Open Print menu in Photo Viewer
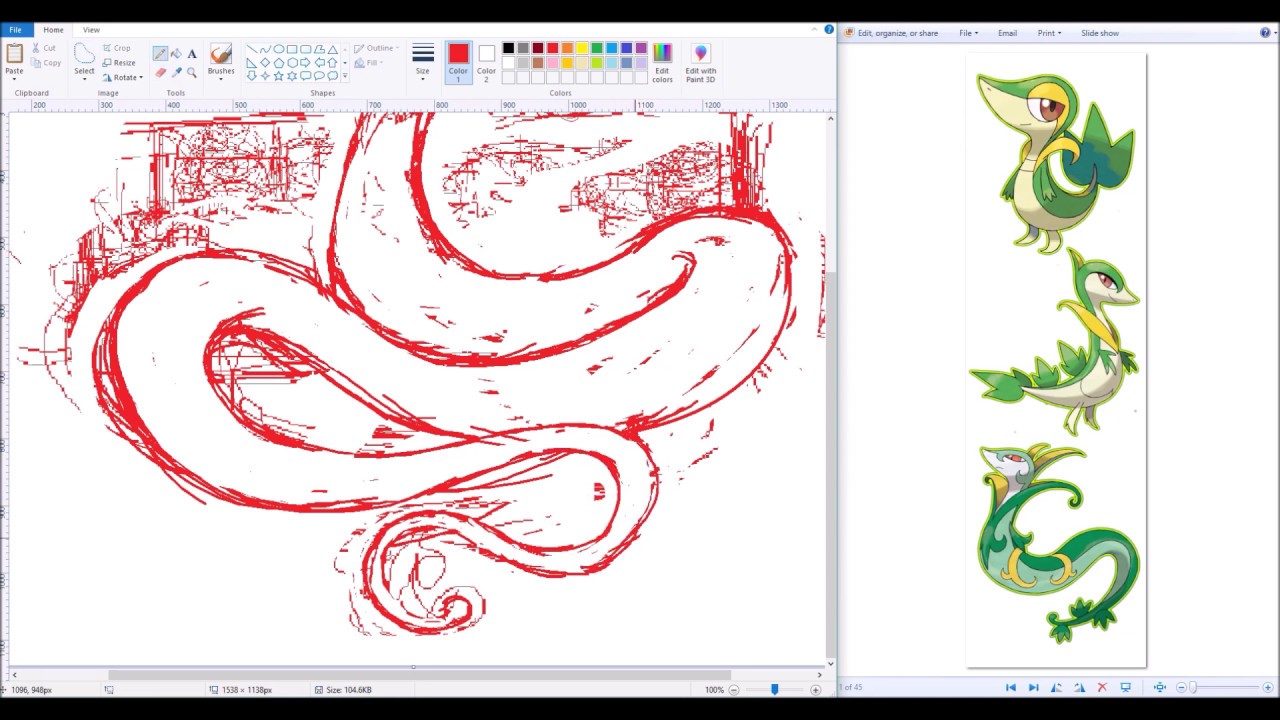 (x=1049, y=33)
